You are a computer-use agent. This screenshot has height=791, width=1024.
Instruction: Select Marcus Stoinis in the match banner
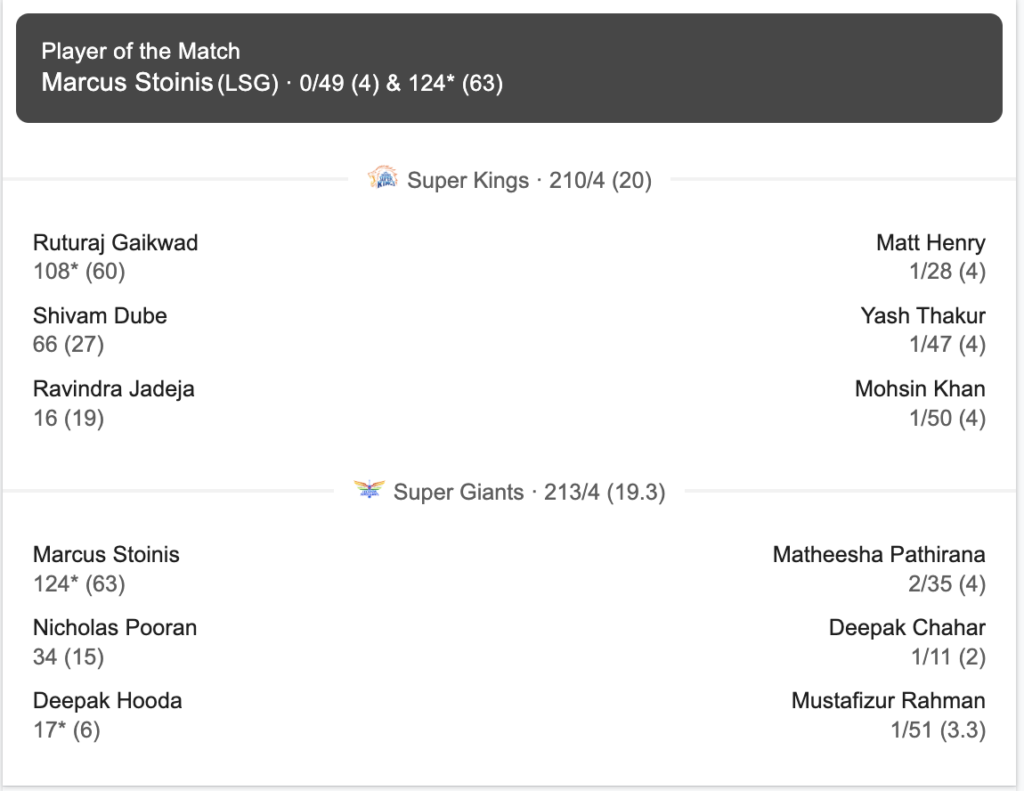128,83
